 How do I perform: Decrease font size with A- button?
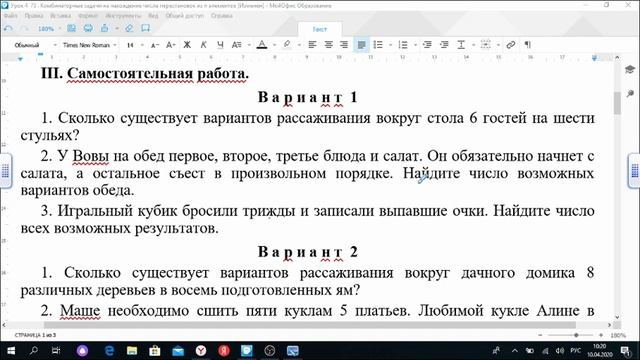click(x=155, y=45)
